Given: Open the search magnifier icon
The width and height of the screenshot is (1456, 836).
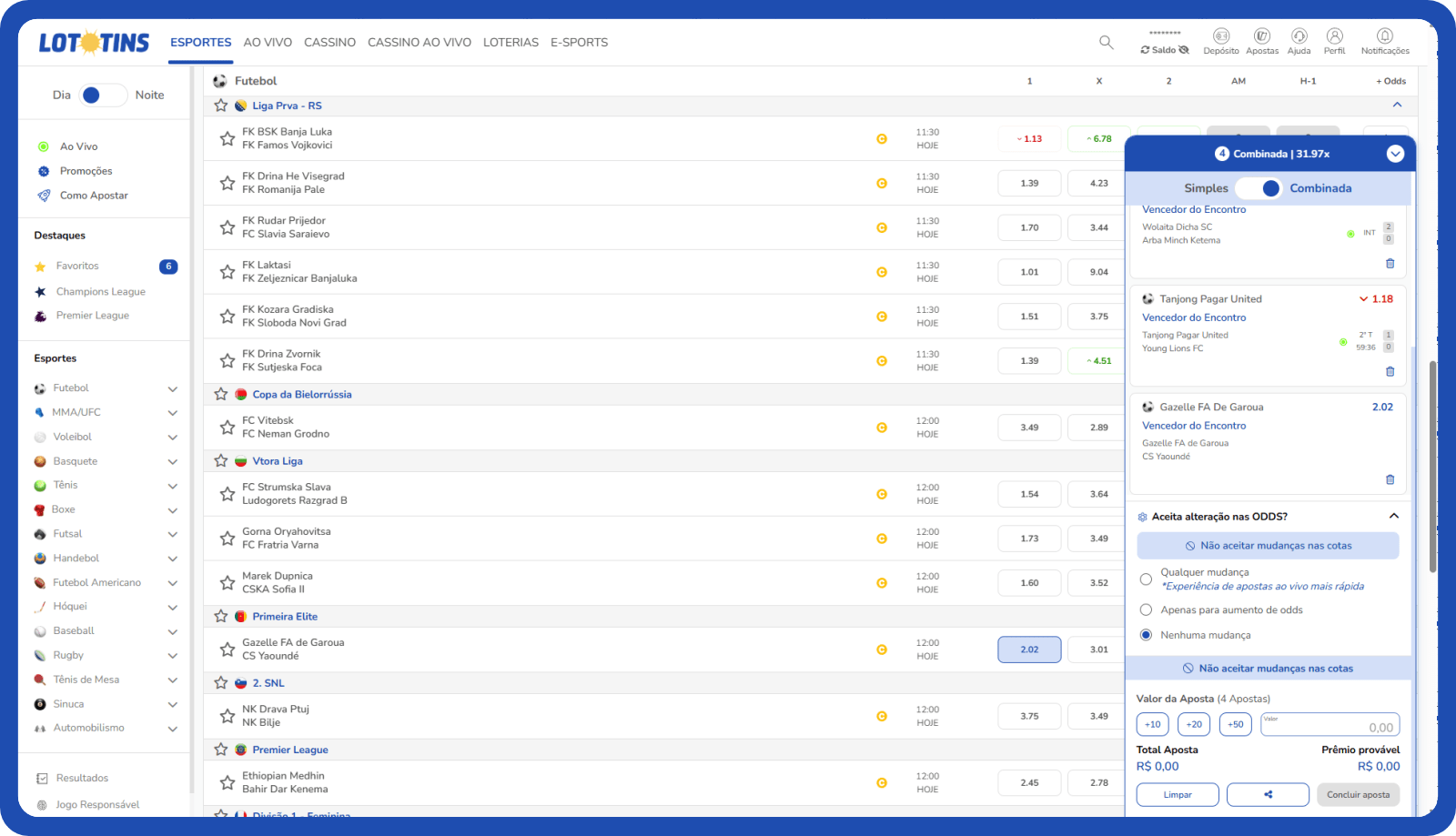Looking at the screenshot, I should (x=1106, y=42).
